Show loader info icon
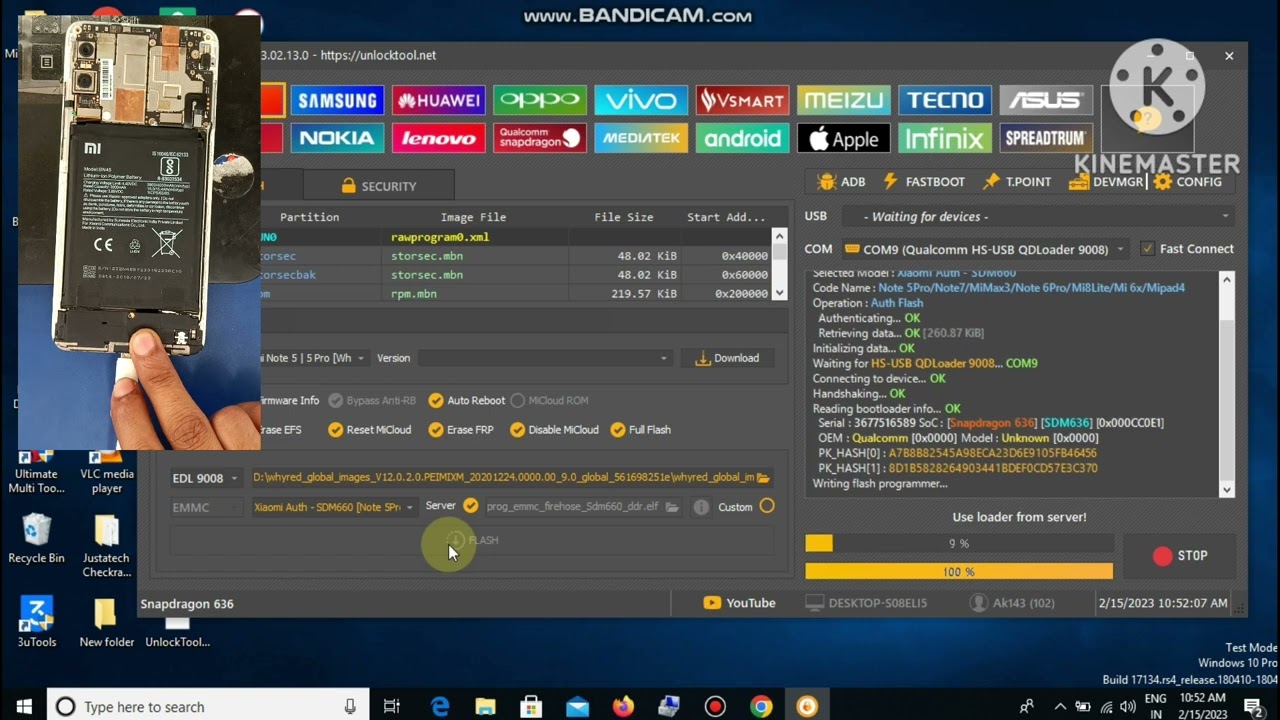 tap(701, 507)
